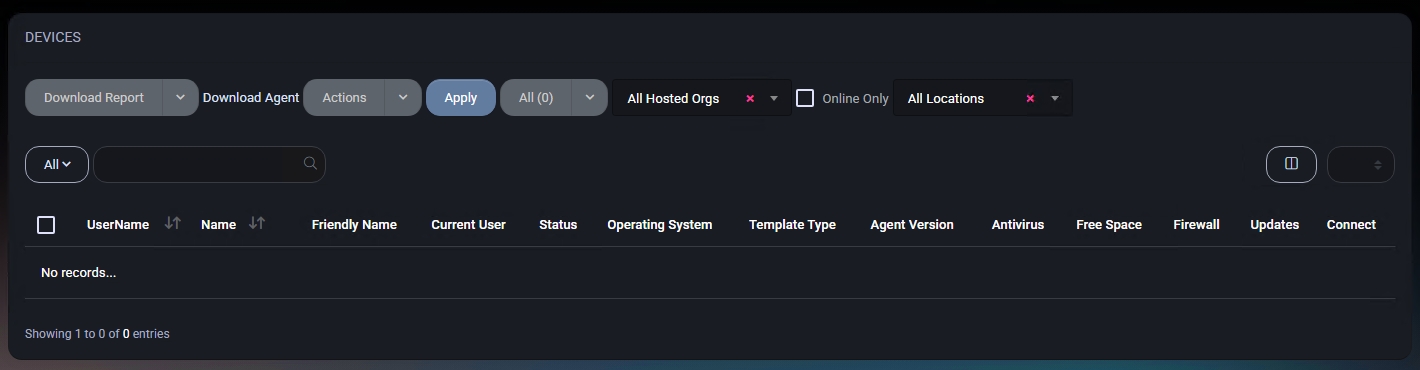Click the blue Apply button
The height and width of the screenshot is (370, 1420).
(461, 98)
